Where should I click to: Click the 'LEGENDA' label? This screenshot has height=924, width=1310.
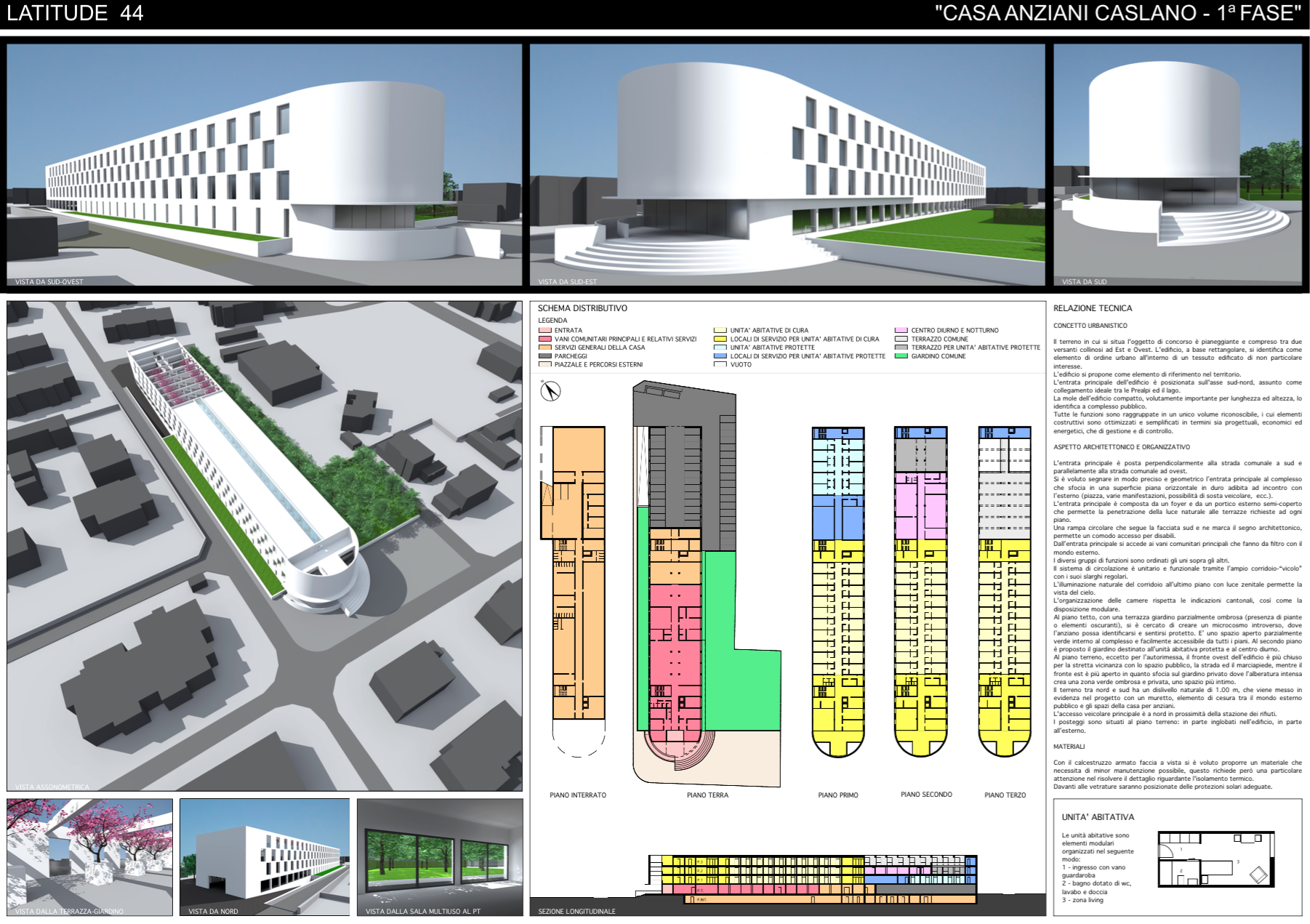[x=552, y=321]
